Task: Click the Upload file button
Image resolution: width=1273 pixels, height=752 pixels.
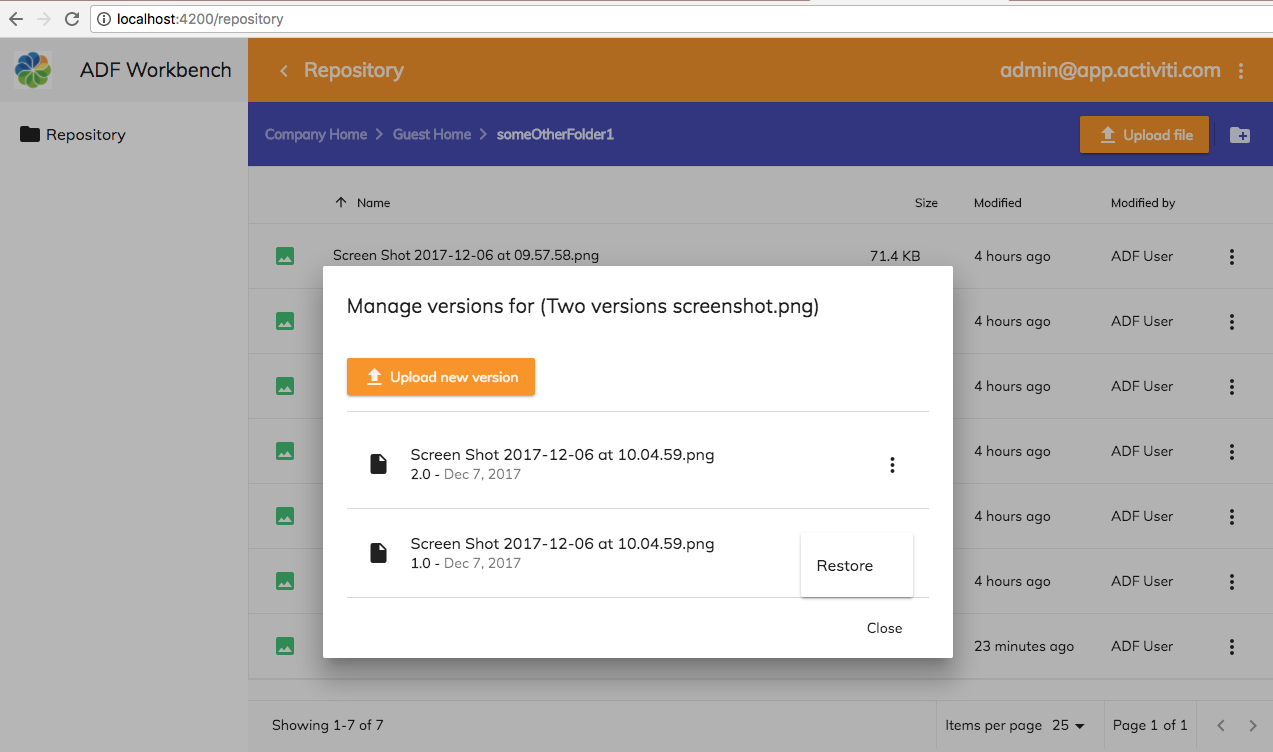Action: coord(1144,135)
